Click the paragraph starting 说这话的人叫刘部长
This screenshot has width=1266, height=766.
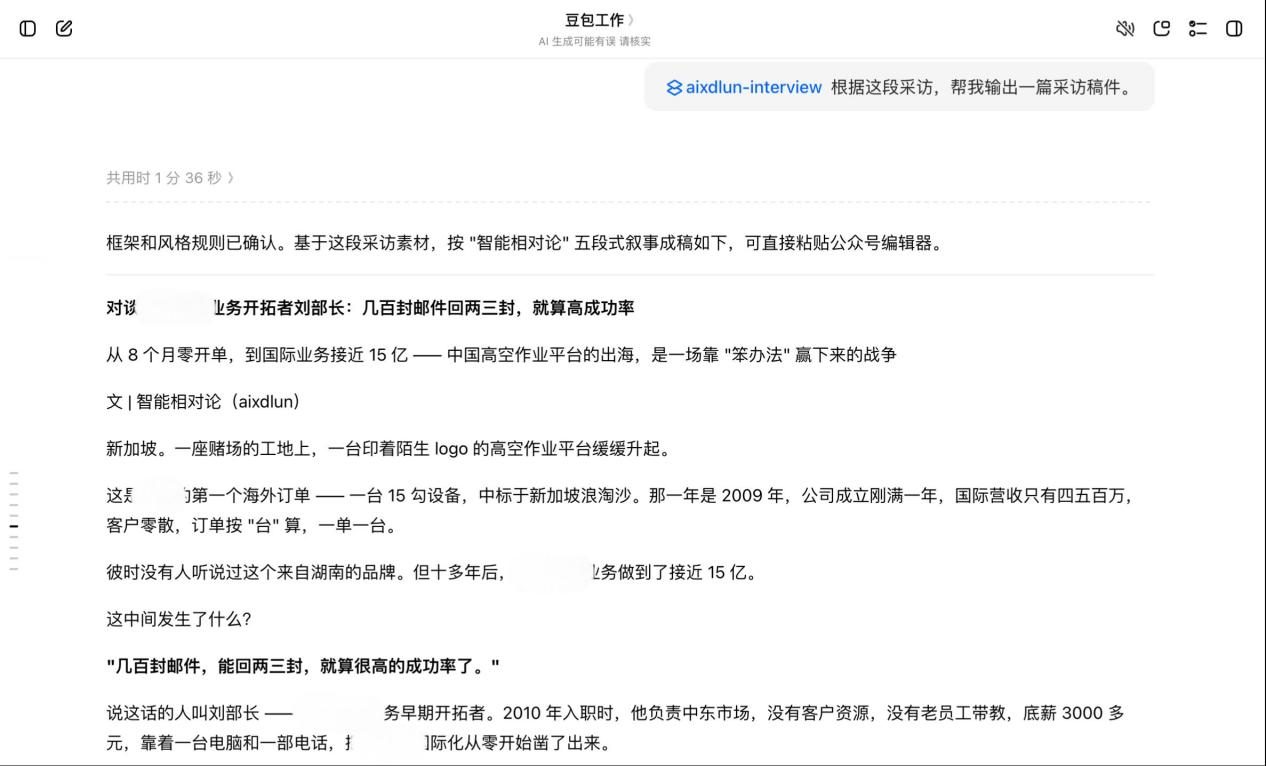tap(615, 728)
